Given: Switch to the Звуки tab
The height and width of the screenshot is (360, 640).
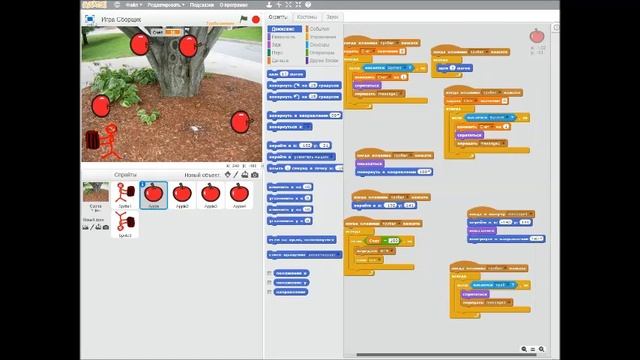Looking at the screenshot, I should 332,17.
